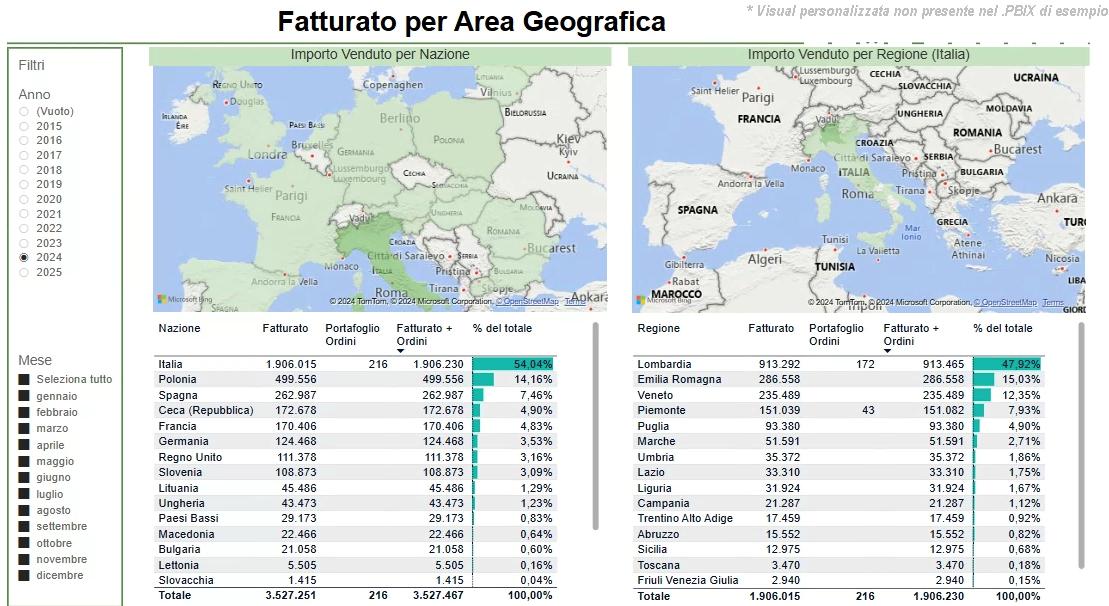
Task: Click sort arrow in Nazione table header
Action: click(x=401, y=351)
